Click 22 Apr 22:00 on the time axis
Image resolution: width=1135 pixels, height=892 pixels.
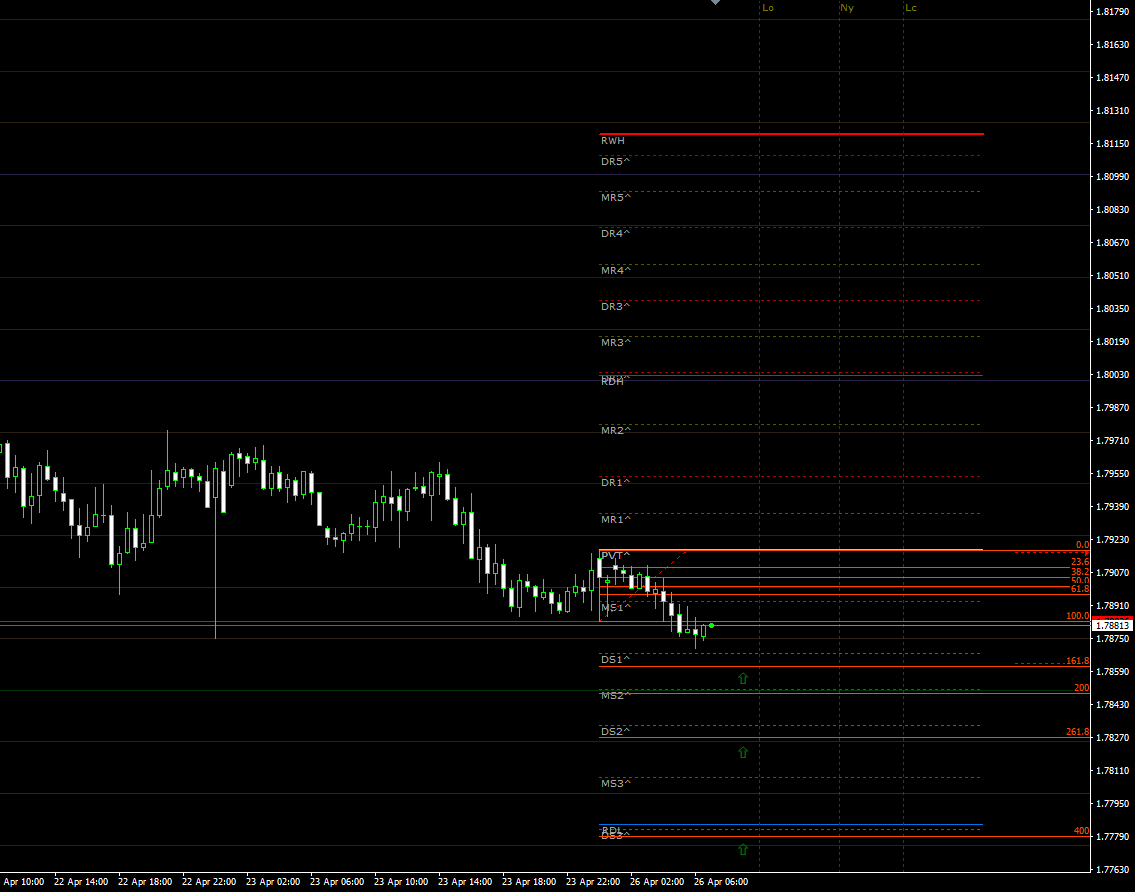point(209,882)
